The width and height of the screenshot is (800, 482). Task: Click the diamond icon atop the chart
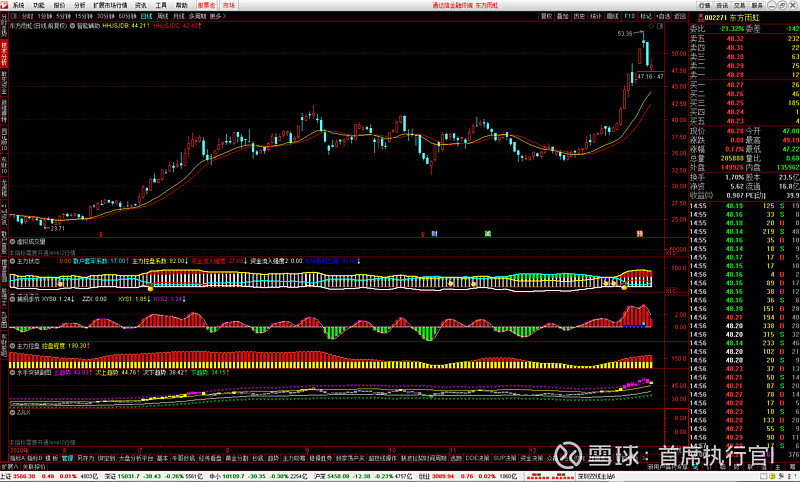pyautogui.click(x=651, y=26)
